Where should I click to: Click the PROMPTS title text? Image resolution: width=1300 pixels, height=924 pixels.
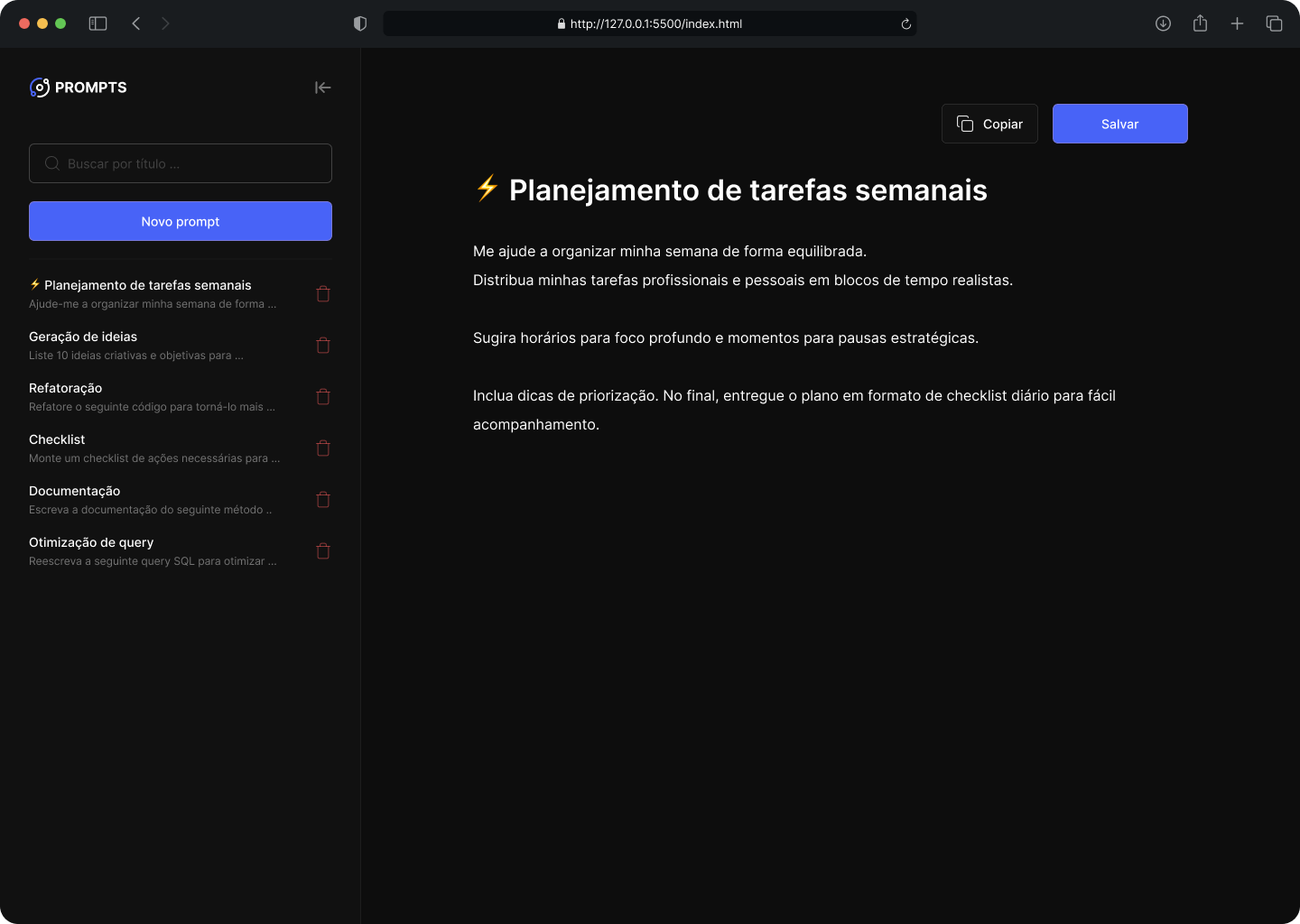tap(91, 88)
